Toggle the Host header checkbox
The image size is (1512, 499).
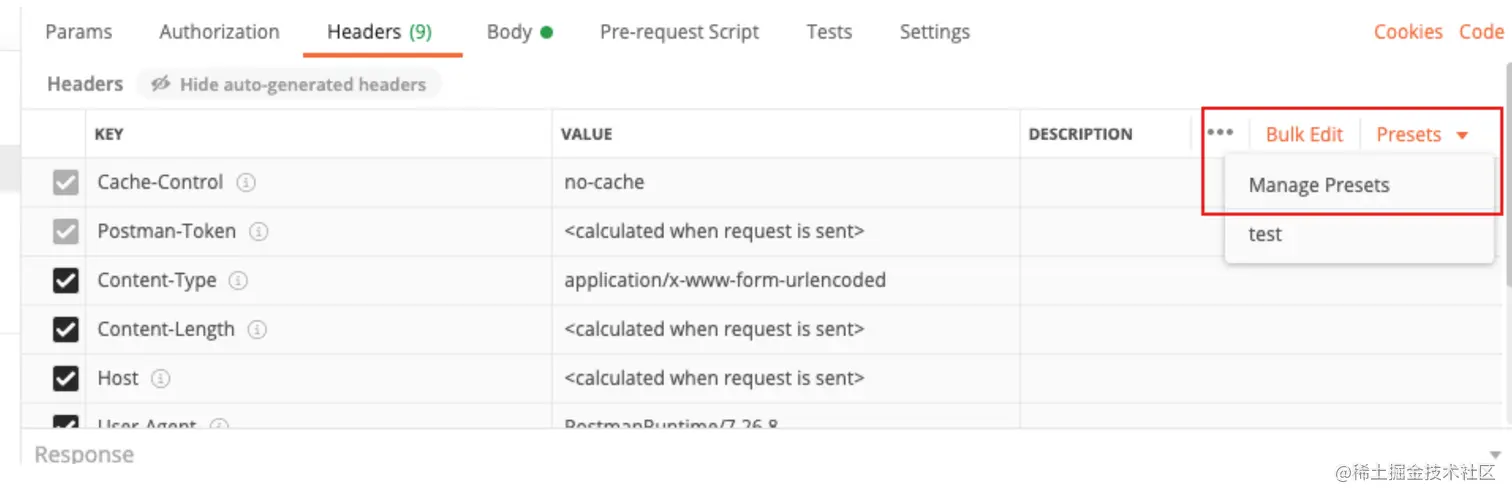[x=65, y=379]
